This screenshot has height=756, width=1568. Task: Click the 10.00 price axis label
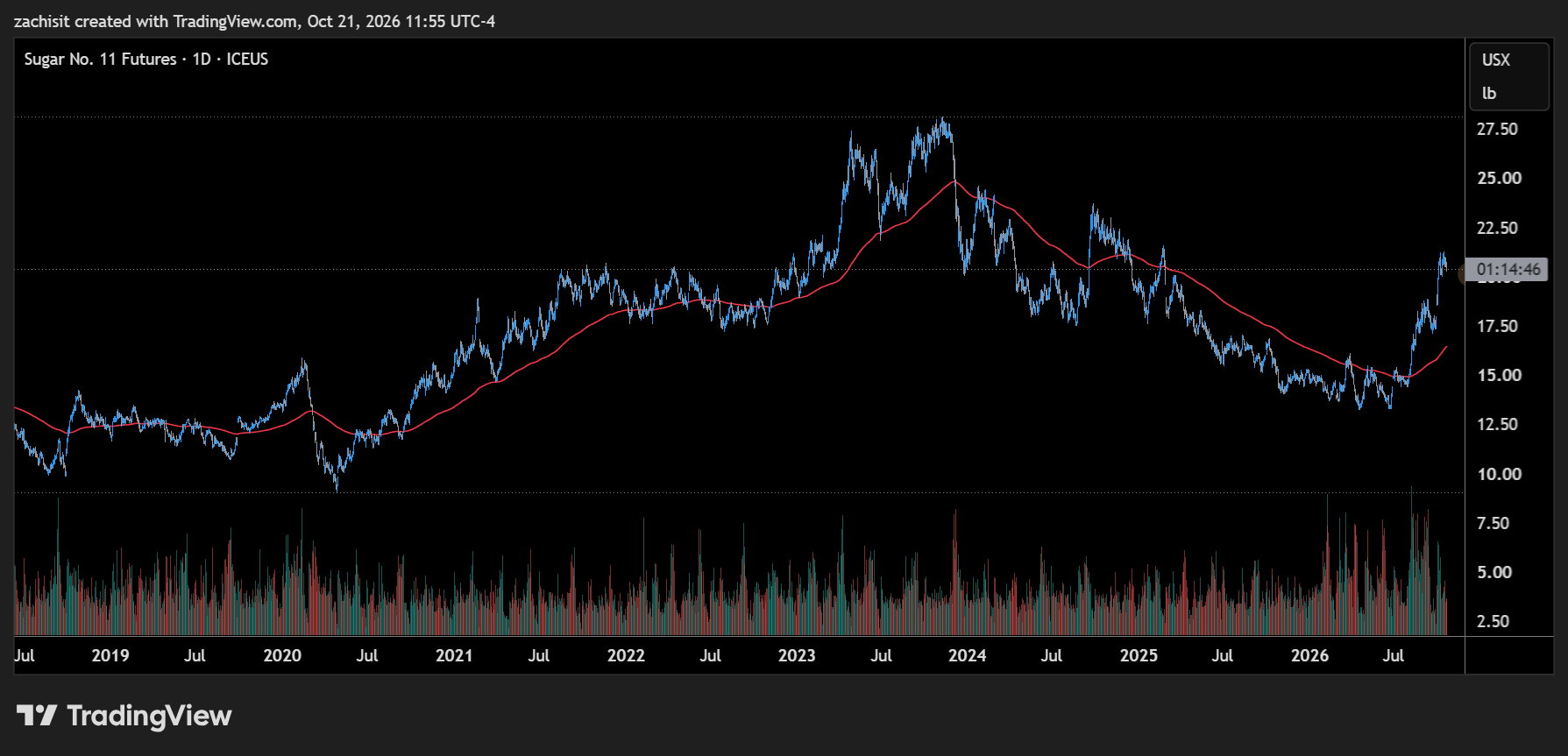[1499, 474]
